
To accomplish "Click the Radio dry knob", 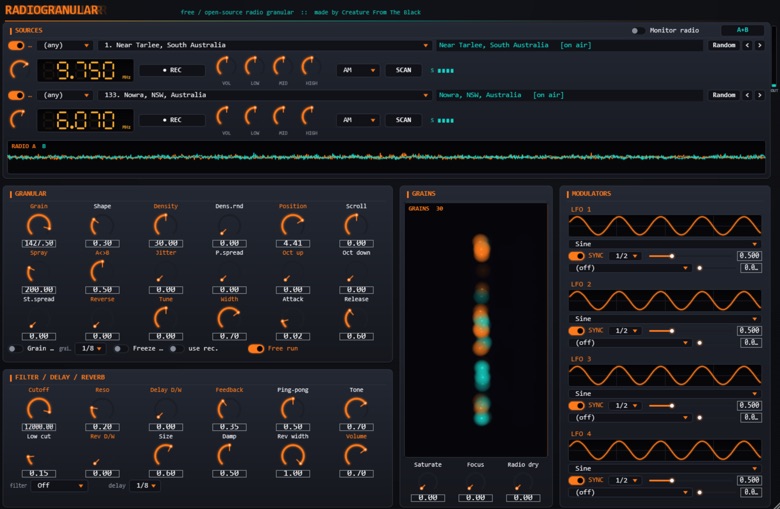I will click(x=523, y=482).
